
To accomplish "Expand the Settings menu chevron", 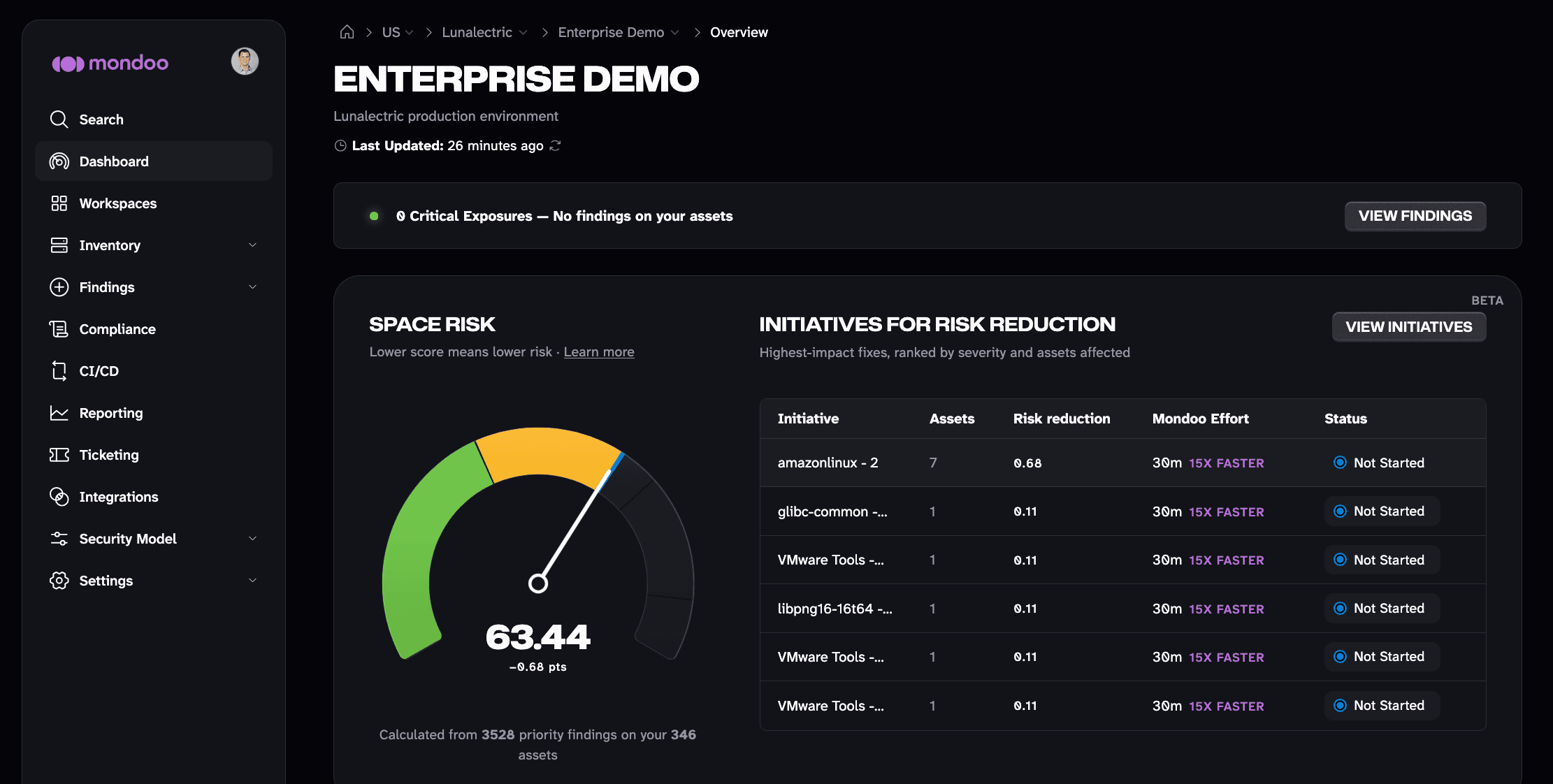I will (x=253, y=581).
